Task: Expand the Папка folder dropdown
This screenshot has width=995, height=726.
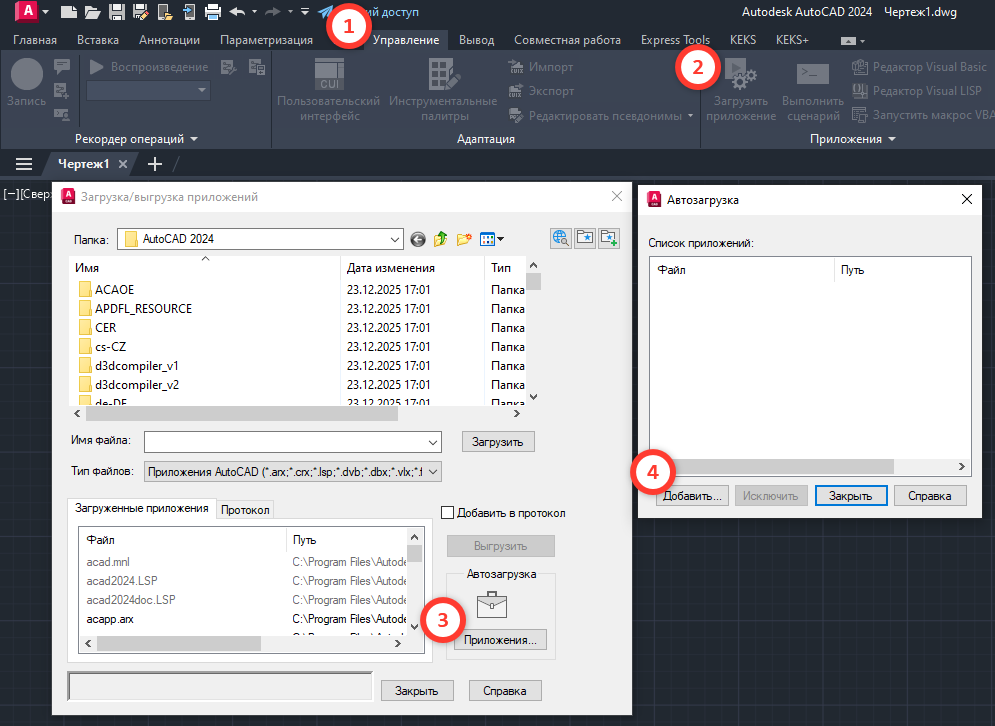Action: [x=395, y=239]
